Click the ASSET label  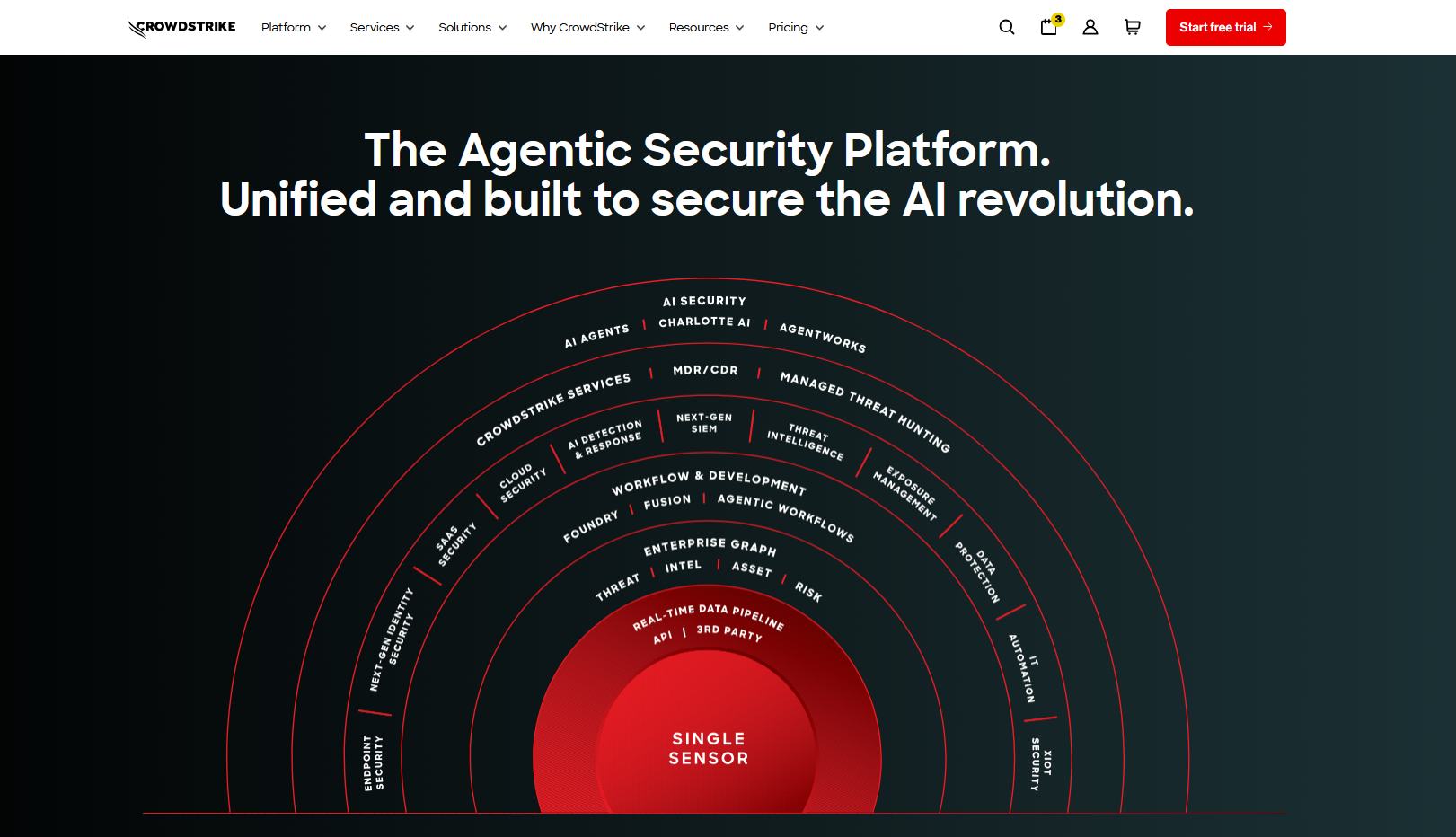point(752,568)
